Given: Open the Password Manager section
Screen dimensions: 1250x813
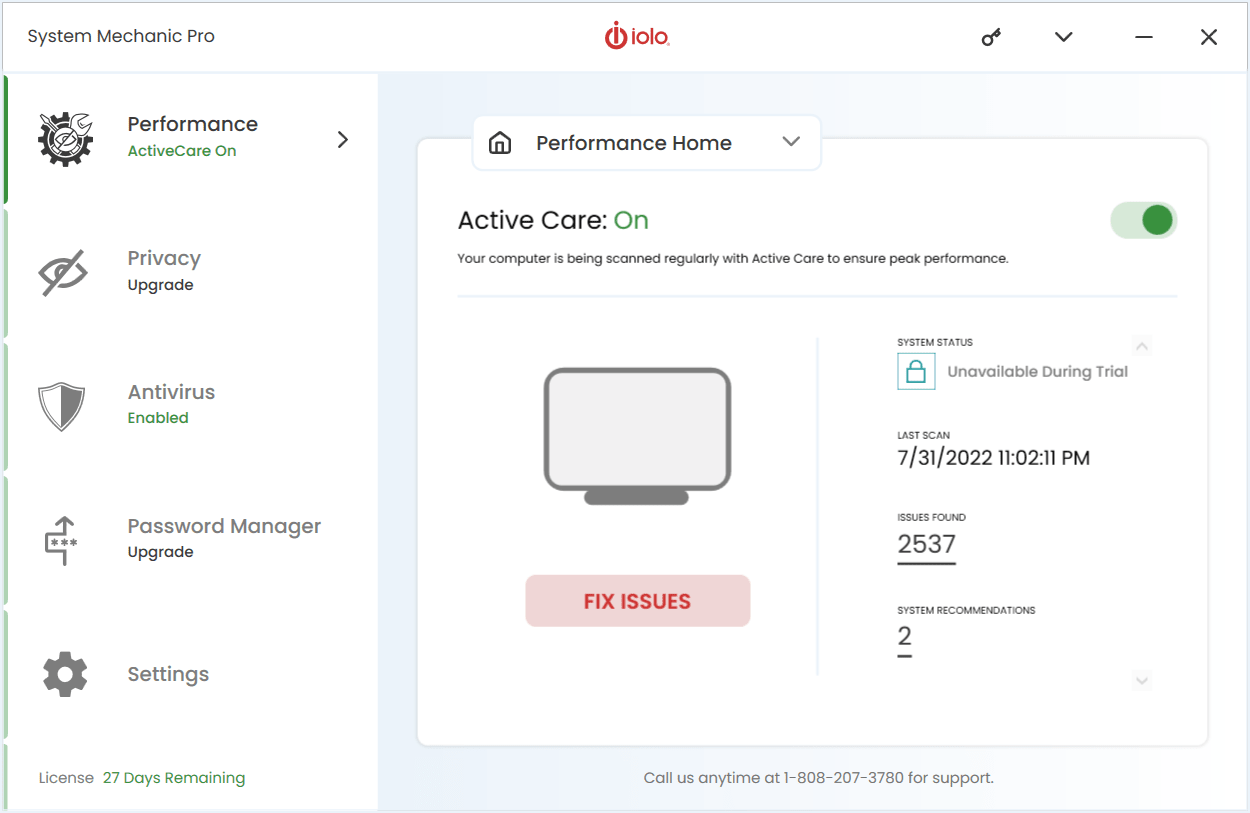Looking at the screenshot, I should click(191, 540).
